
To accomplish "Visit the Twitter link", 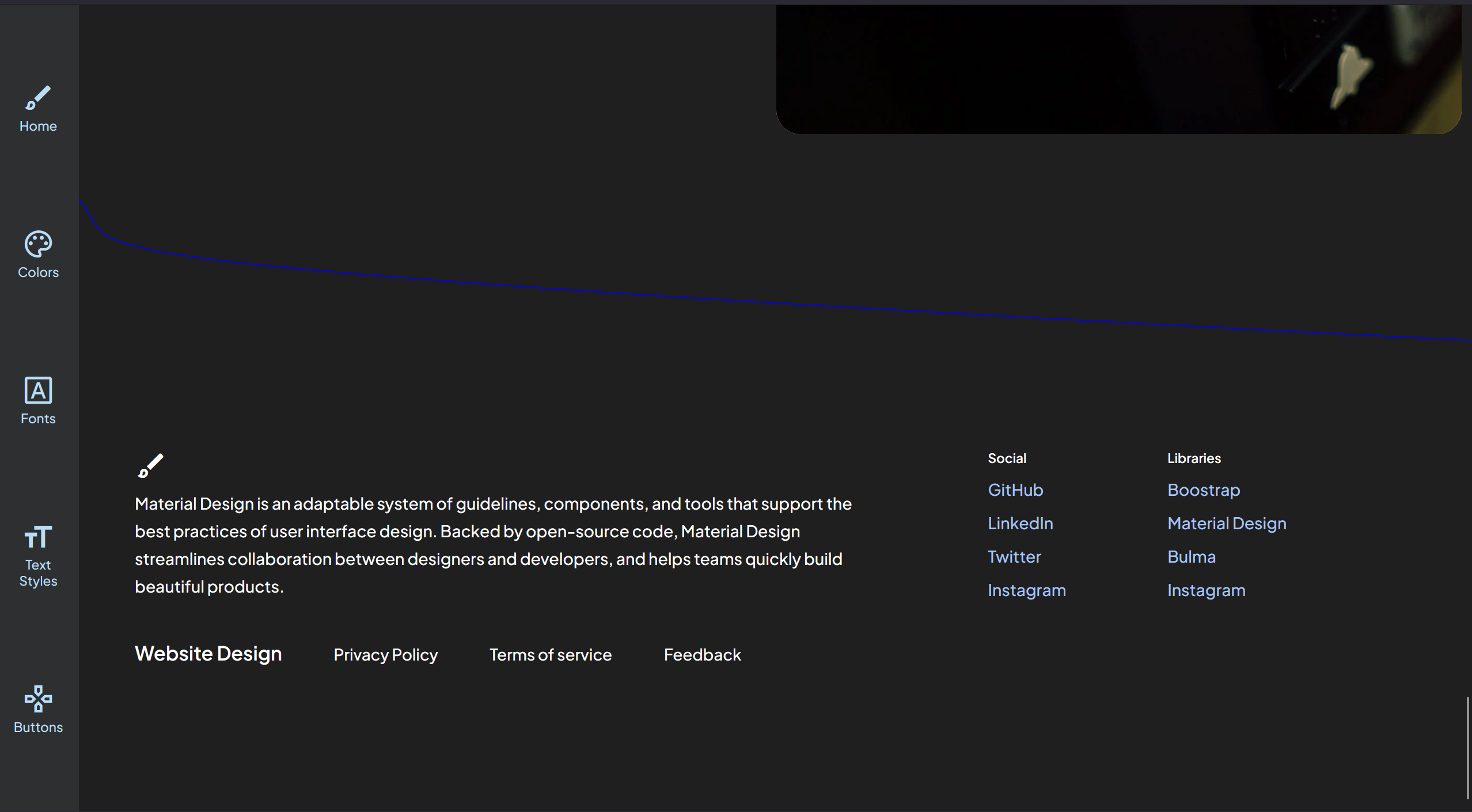I will pos(1014,557).
